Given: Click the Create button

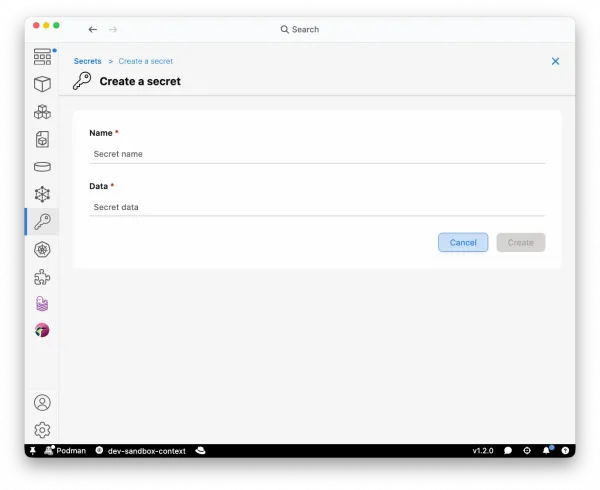Looking at the screenshot, I should point(521,242).
